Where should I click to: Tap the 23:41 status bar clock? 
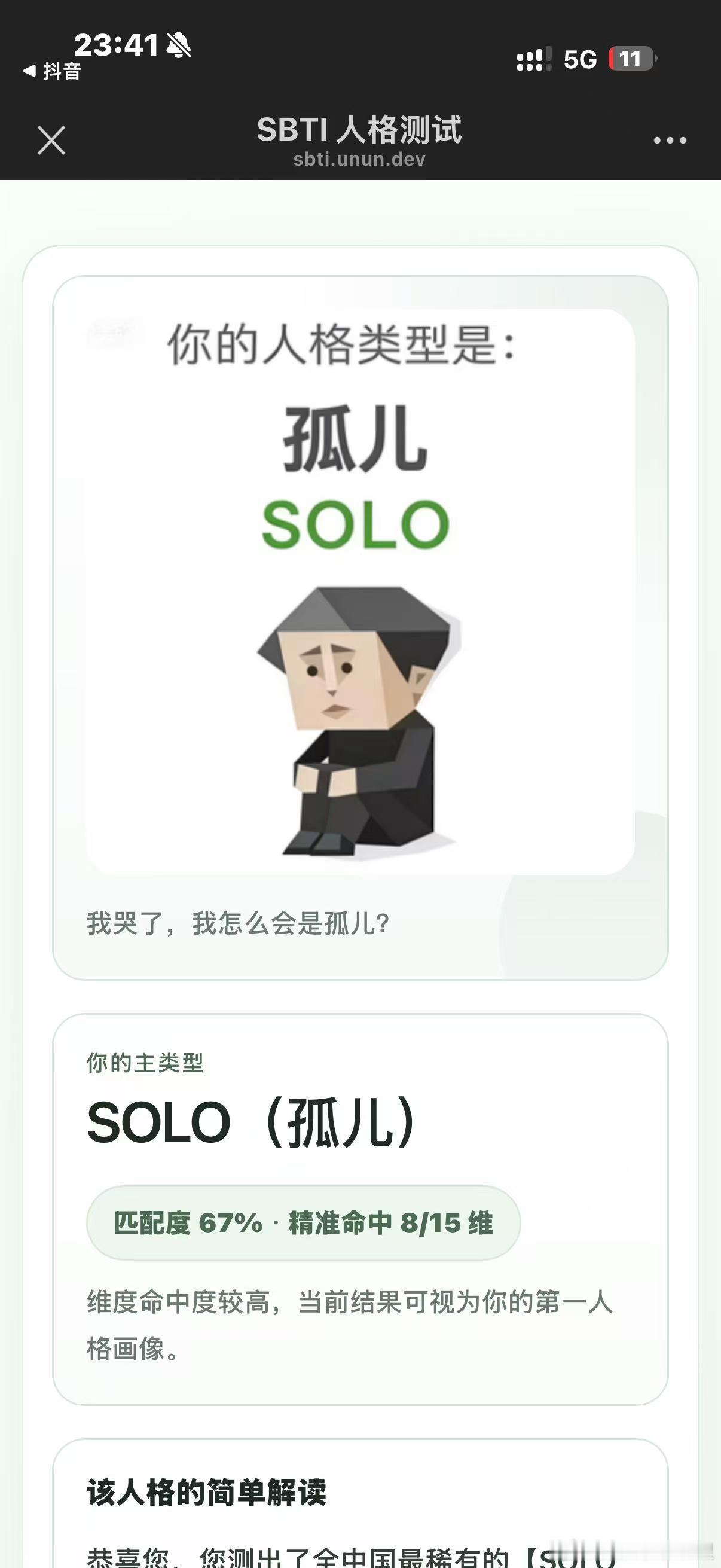(x=116, y=45)
